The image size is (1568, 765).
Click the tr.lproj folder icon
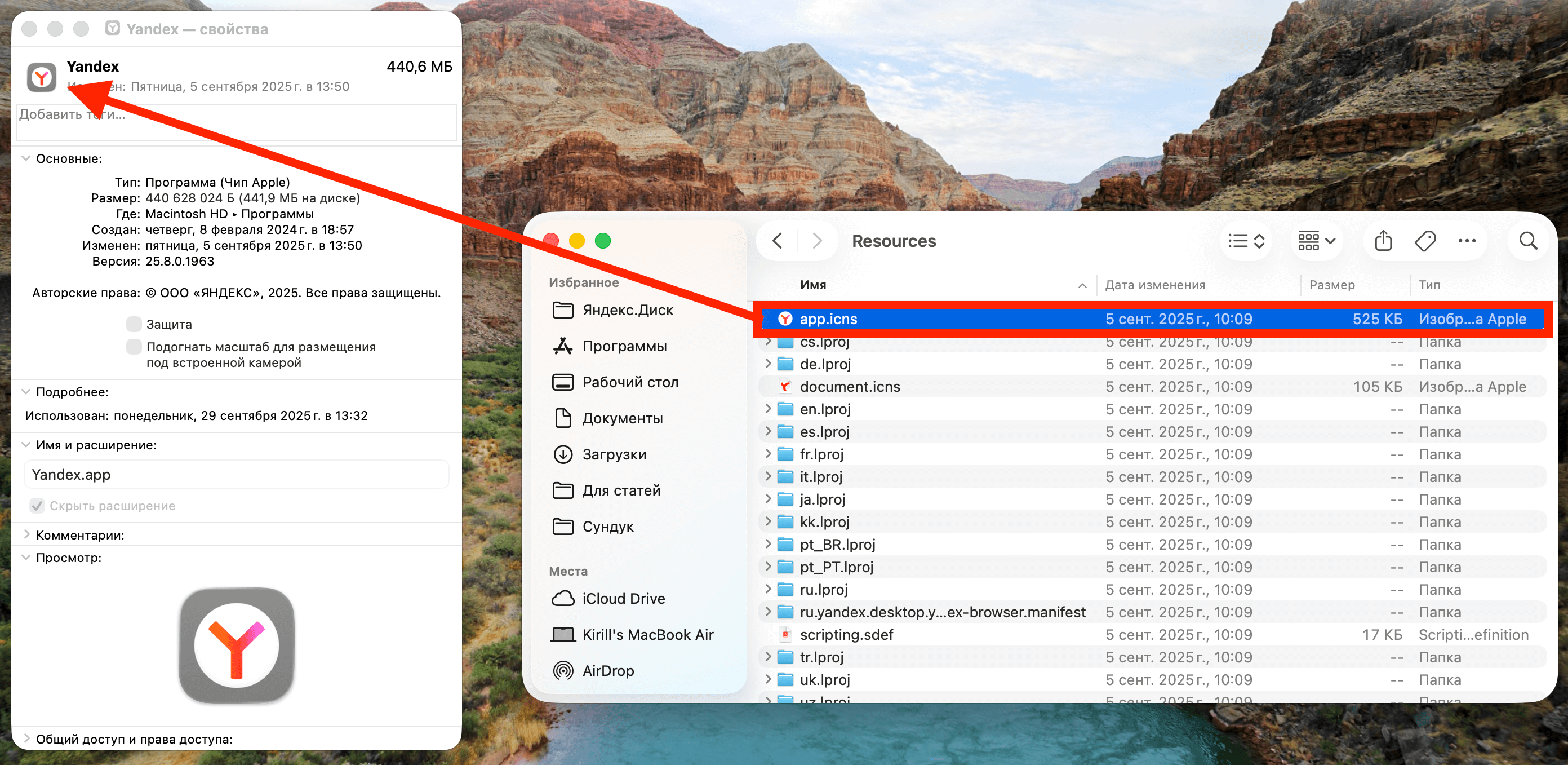point(785,657)
